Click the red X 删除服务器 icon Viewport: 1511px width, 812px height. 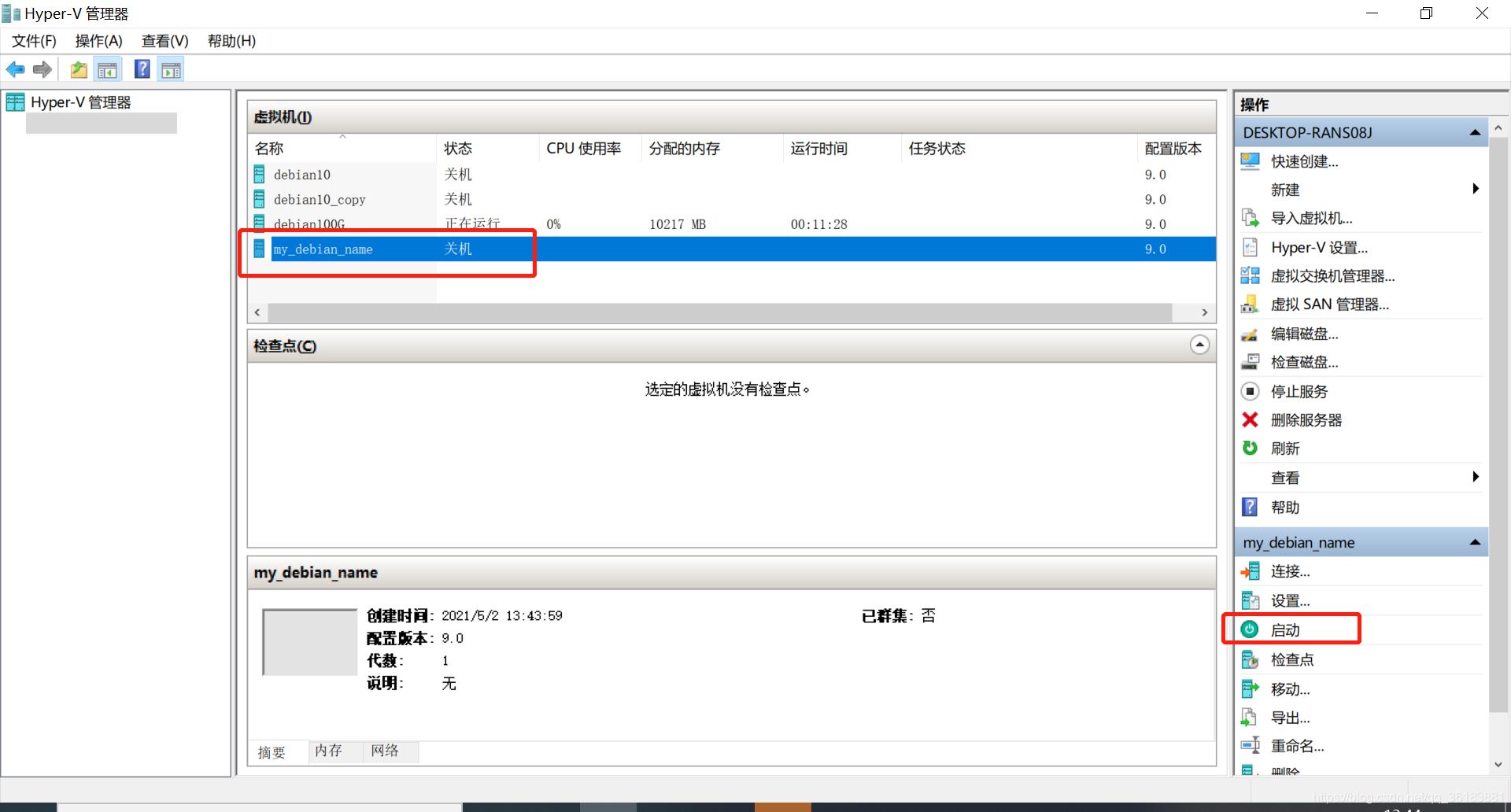click(1250, 419)
